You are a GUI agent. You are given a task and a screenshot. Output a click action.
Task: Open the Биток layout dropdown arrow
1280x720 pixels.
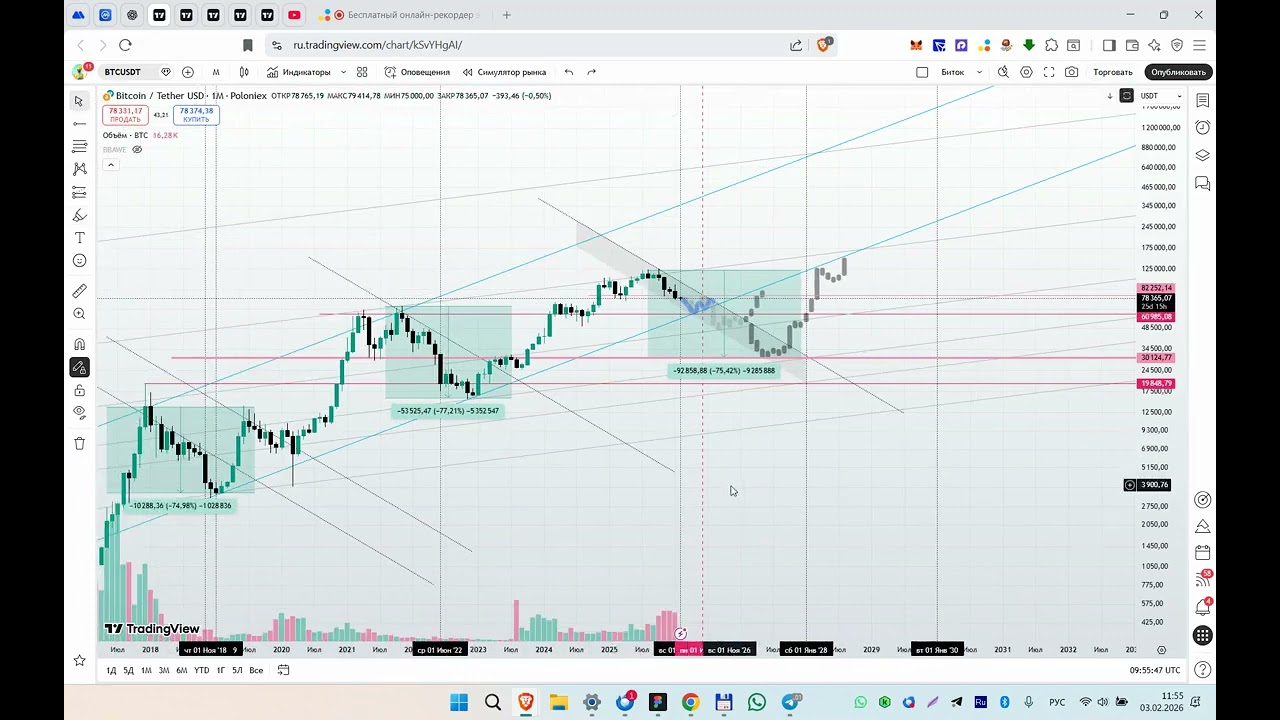(979, 72)
